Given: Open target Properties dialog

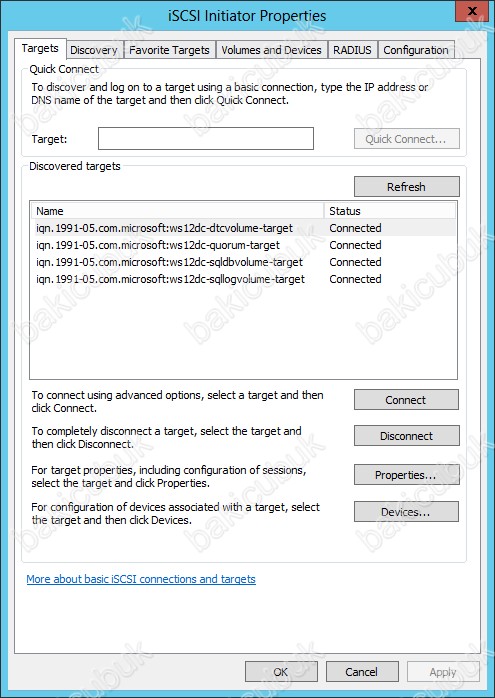Looking at the screenshot, I should pyautogui.click(x=406, y=475).
